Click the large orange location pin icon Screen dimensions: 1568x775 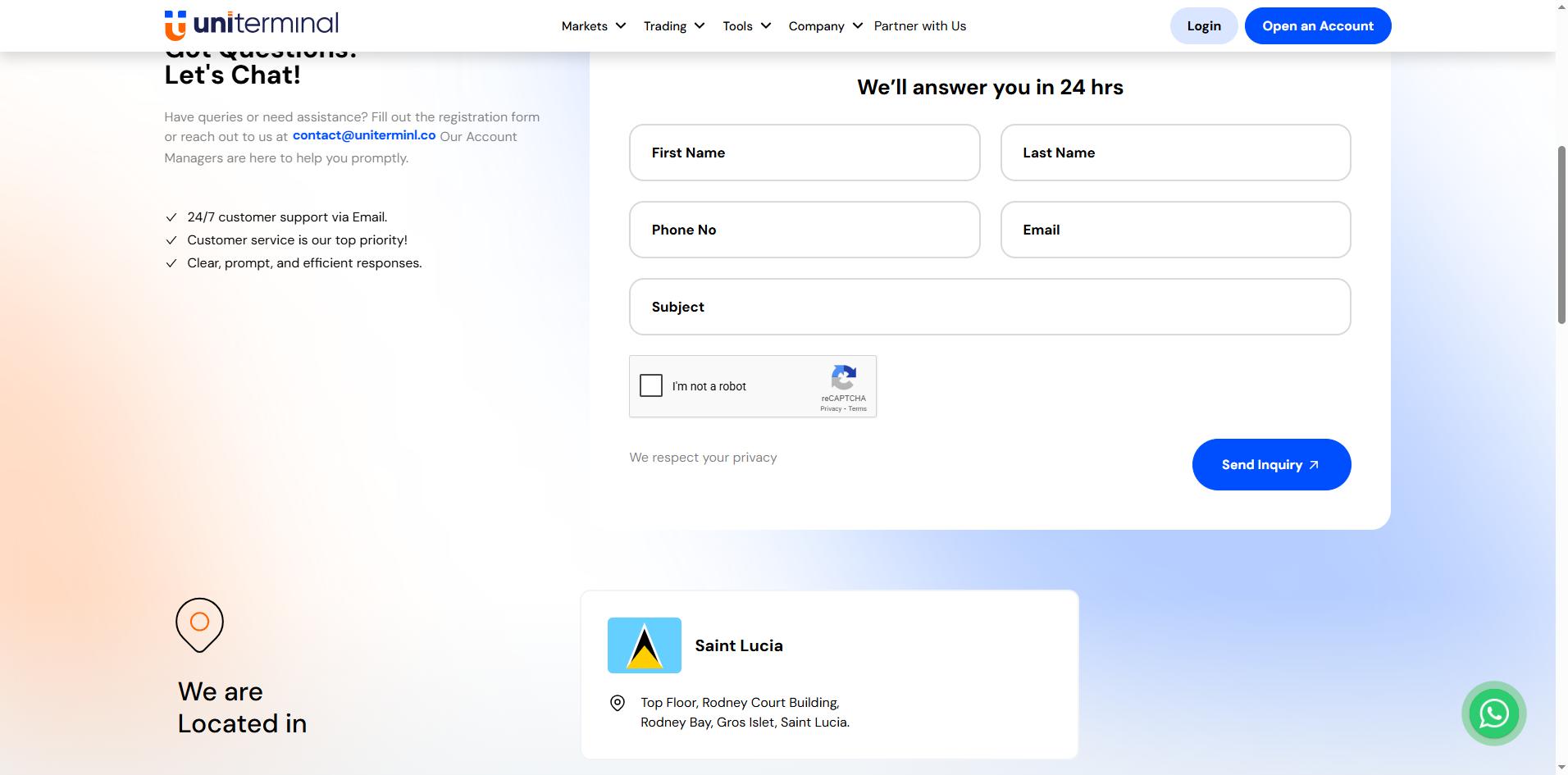coord(199,625)
